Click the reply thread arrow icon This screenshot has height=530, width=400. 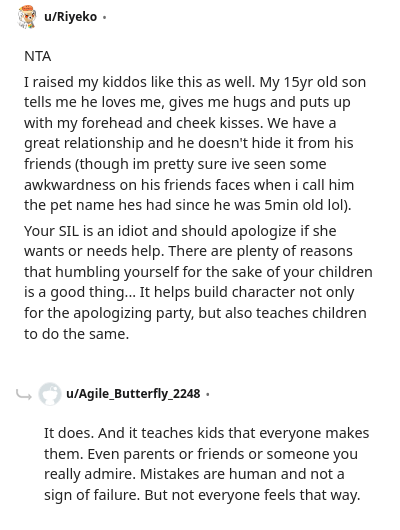(24, 394)
